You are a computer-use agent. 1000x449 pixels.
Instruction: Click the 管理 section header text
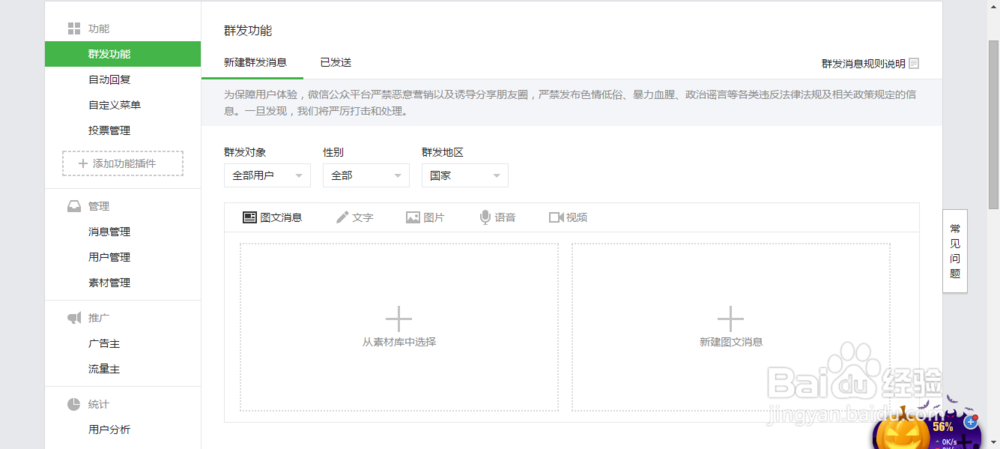pos(99,206)
